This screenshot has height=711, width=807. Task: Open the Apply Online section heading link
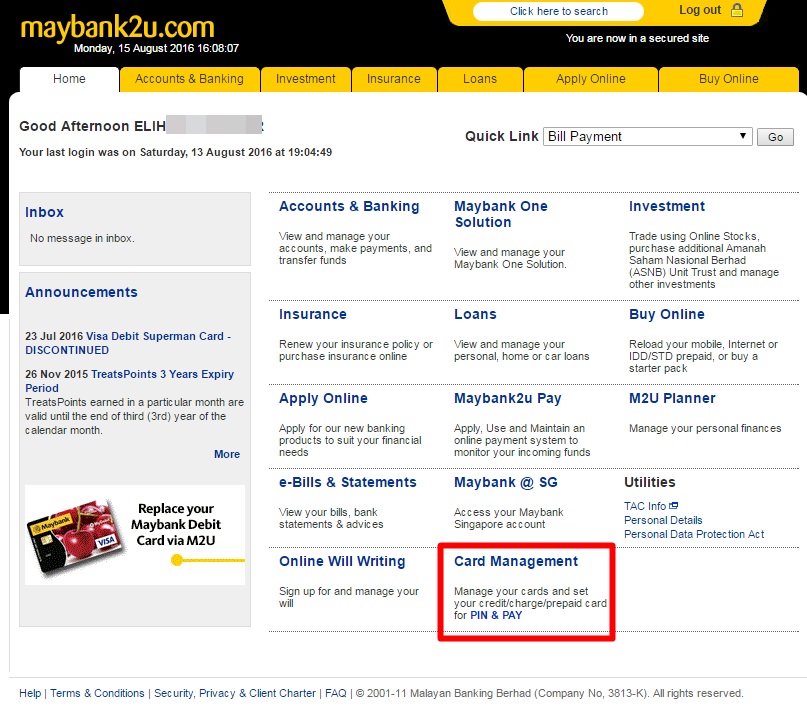click(x=323, y=398)
